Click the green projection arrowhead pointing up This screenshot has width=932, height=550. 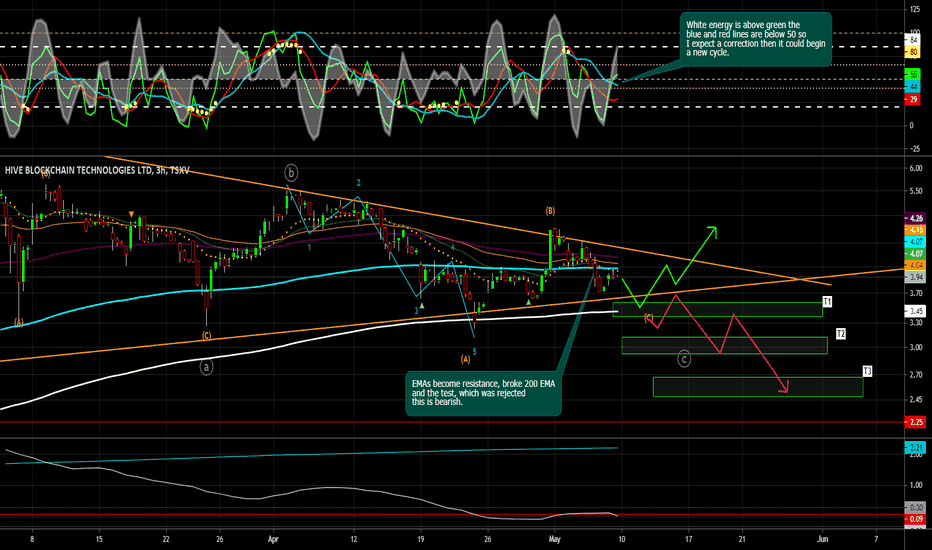[x=712, y=230]
